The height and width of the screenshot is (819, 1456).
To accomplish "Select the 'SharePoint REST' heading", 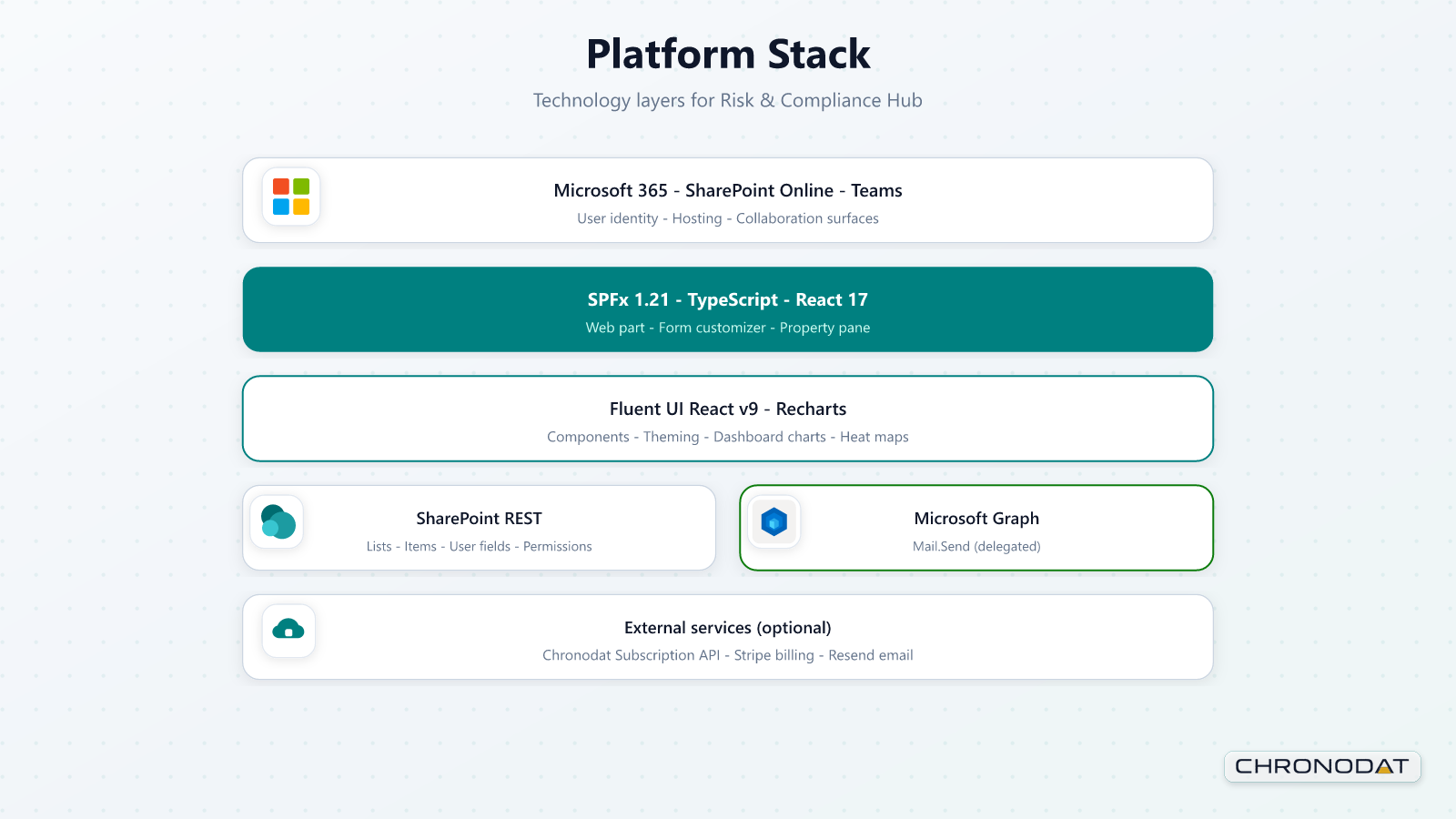I will (x=480, y=519).
